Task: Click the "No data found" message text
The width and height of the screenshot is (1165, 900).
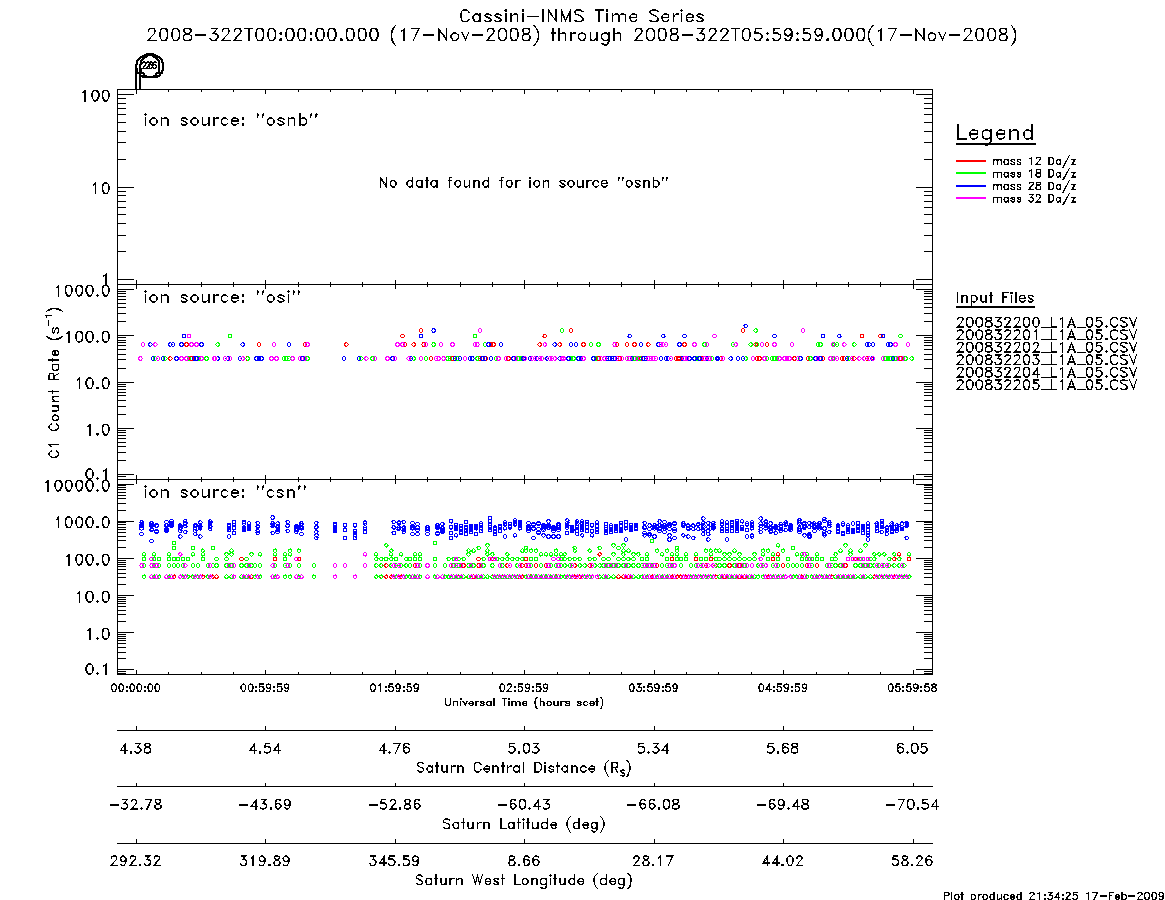Action: [x=524, y=183]
